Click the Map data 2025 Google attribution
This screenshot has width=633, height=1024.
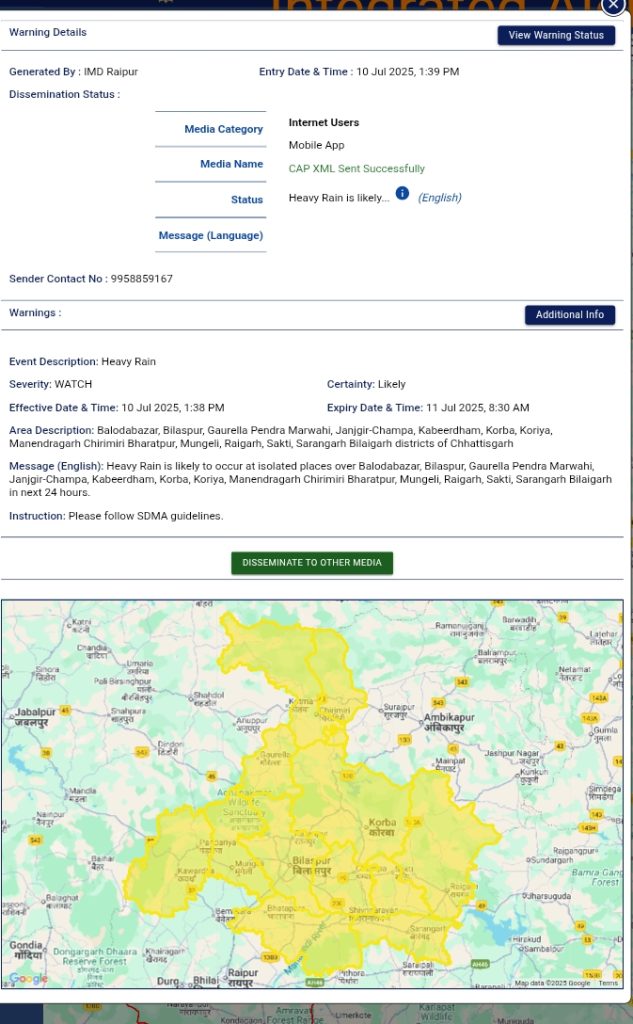553,983
